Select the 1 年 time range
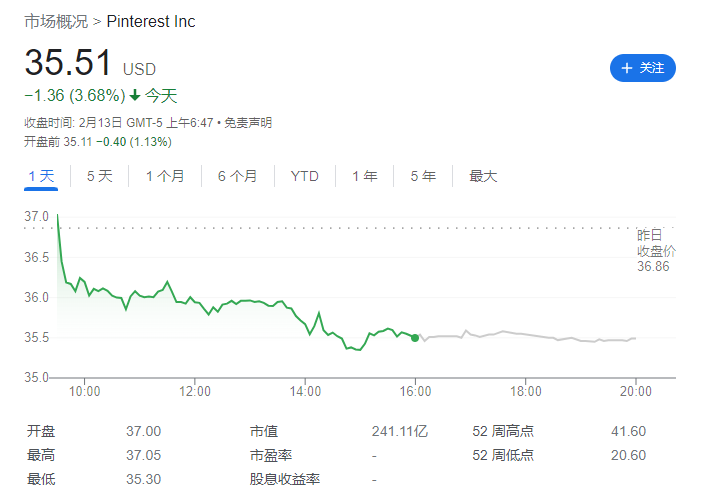This screenshot has width=717, height=497. coord(365,176)
